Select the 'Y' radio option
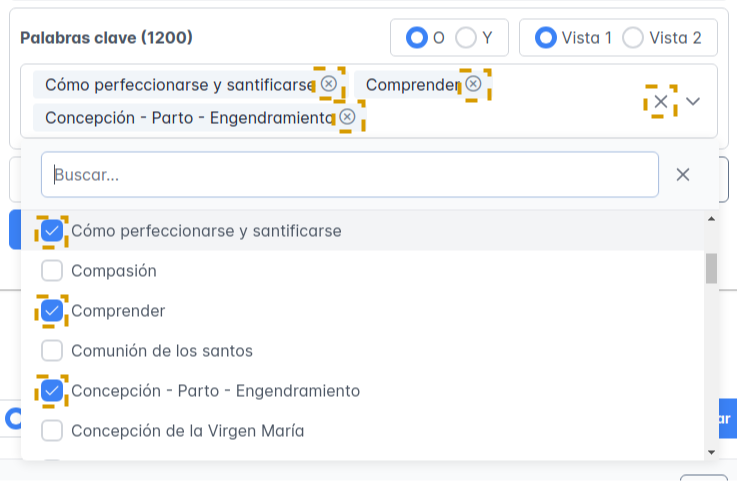This screenshot has width=737, height=481. click(466, 38)
